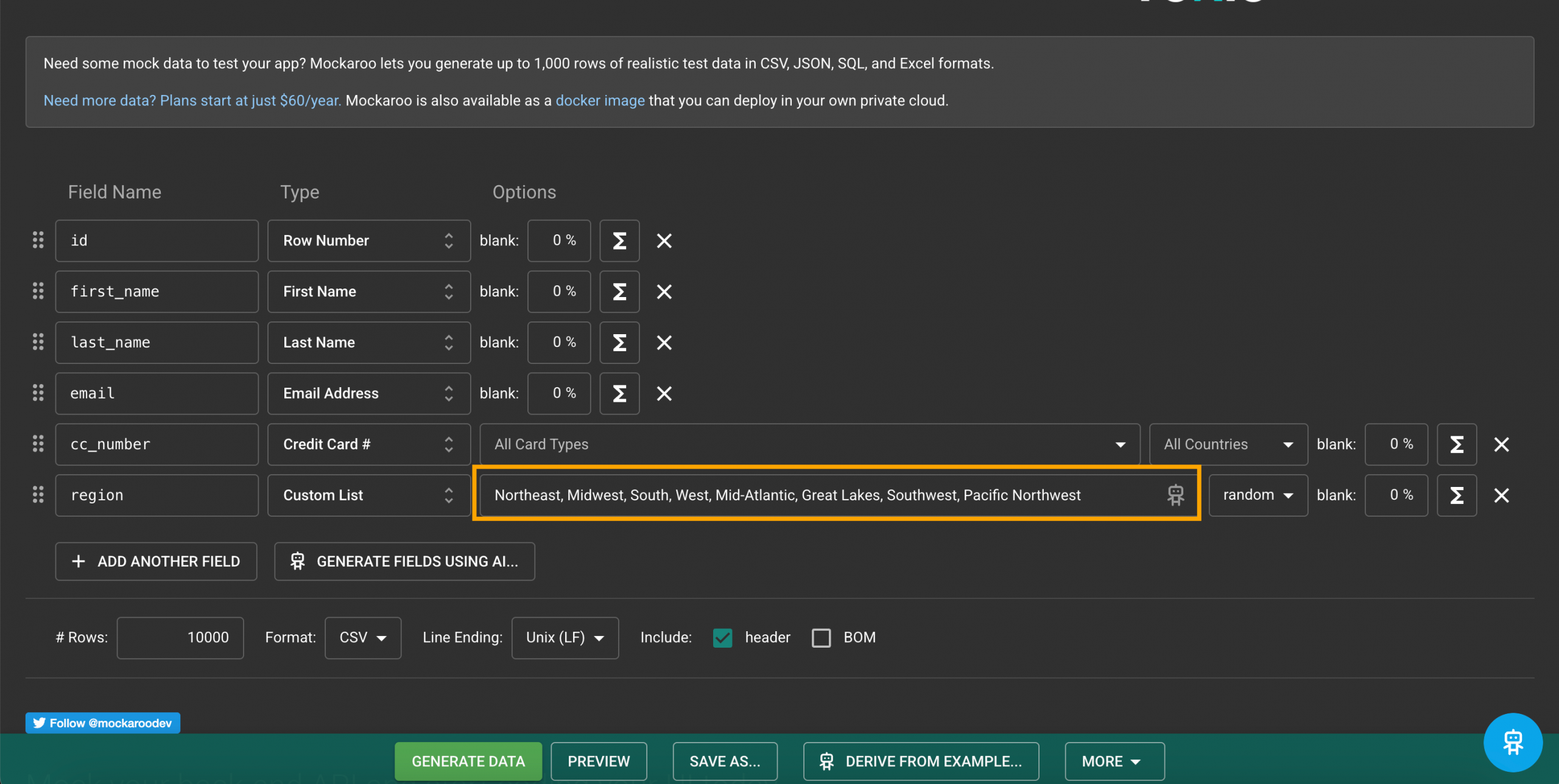Click GENERATE DATA button
The width and height of the screenshot is (1559, 784).
[x=468, y=761]
